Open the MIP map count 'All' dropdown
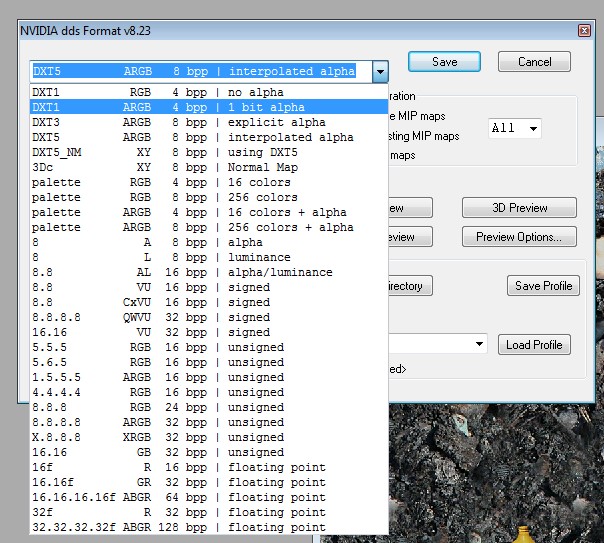604x543 pixels. pyautogui.click(x=515, y=128)
